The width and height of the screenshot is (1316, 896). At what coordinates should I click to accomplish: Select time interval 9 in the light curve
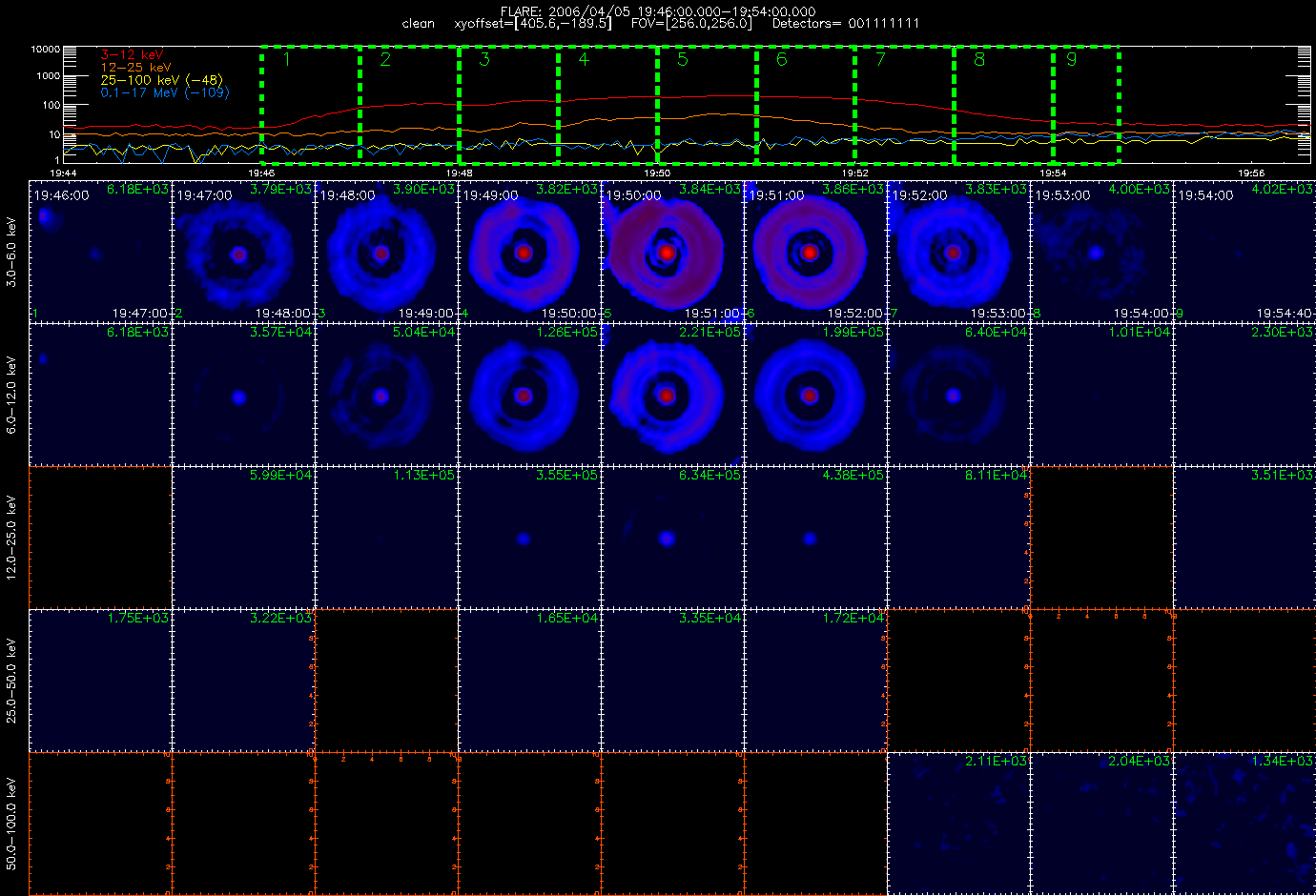click(1086, 104)
